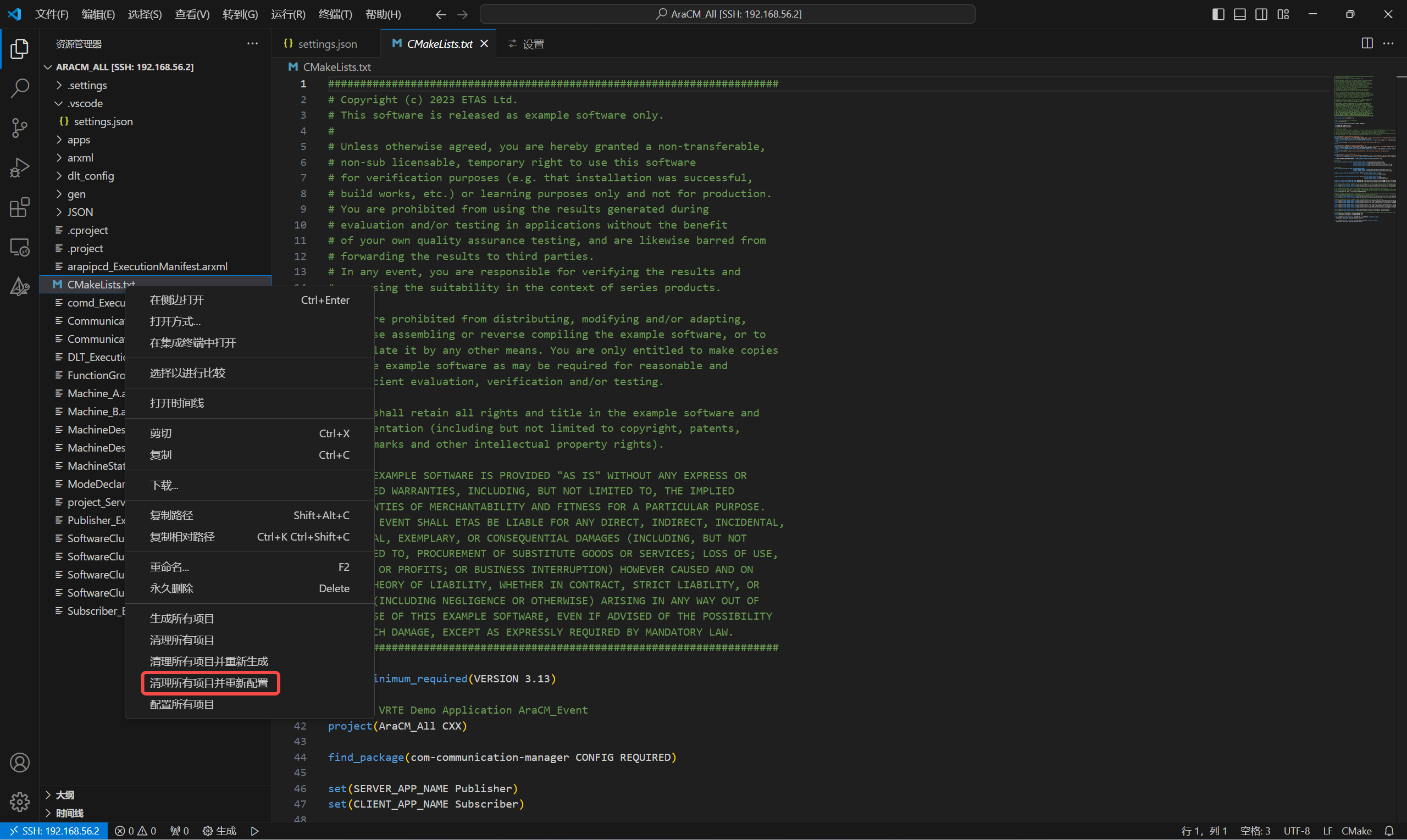The image size is (1407, 840).
Task: Collapse the .vscode folder
Action: [85, 104]
